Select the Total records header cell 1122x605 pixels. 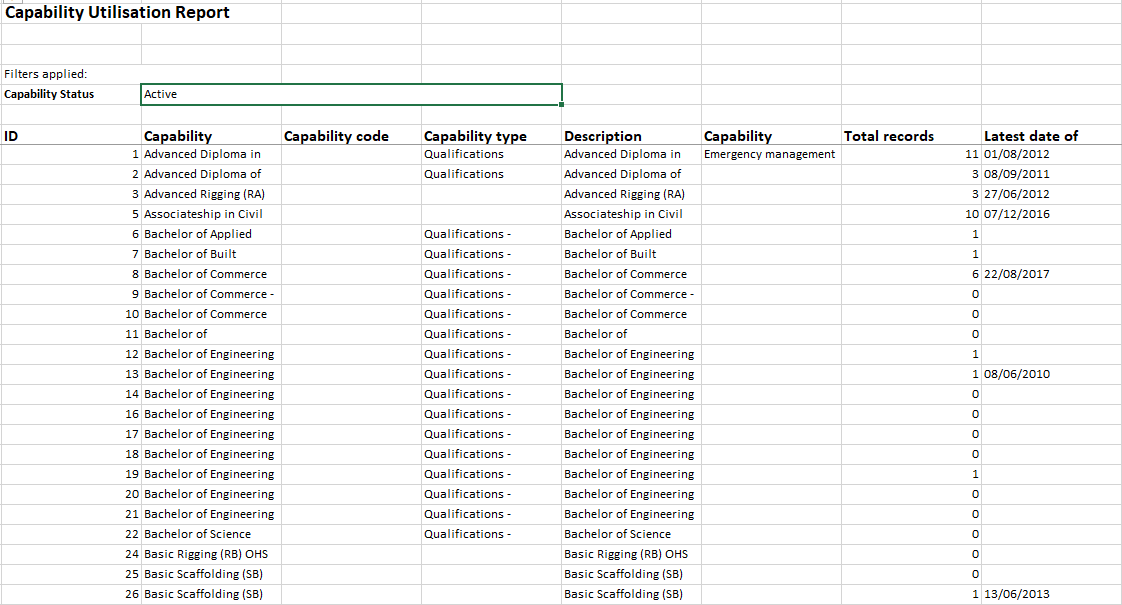click(889, 136)
